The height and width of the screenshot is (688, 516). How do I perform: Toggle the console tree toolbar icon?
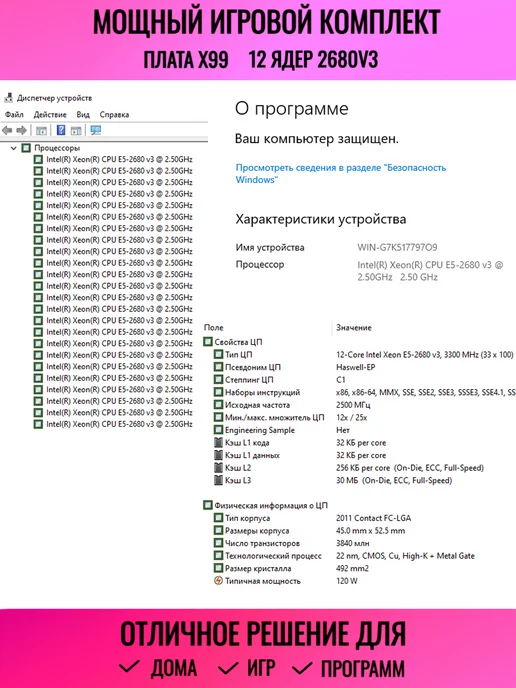click(x=41, y=130)
